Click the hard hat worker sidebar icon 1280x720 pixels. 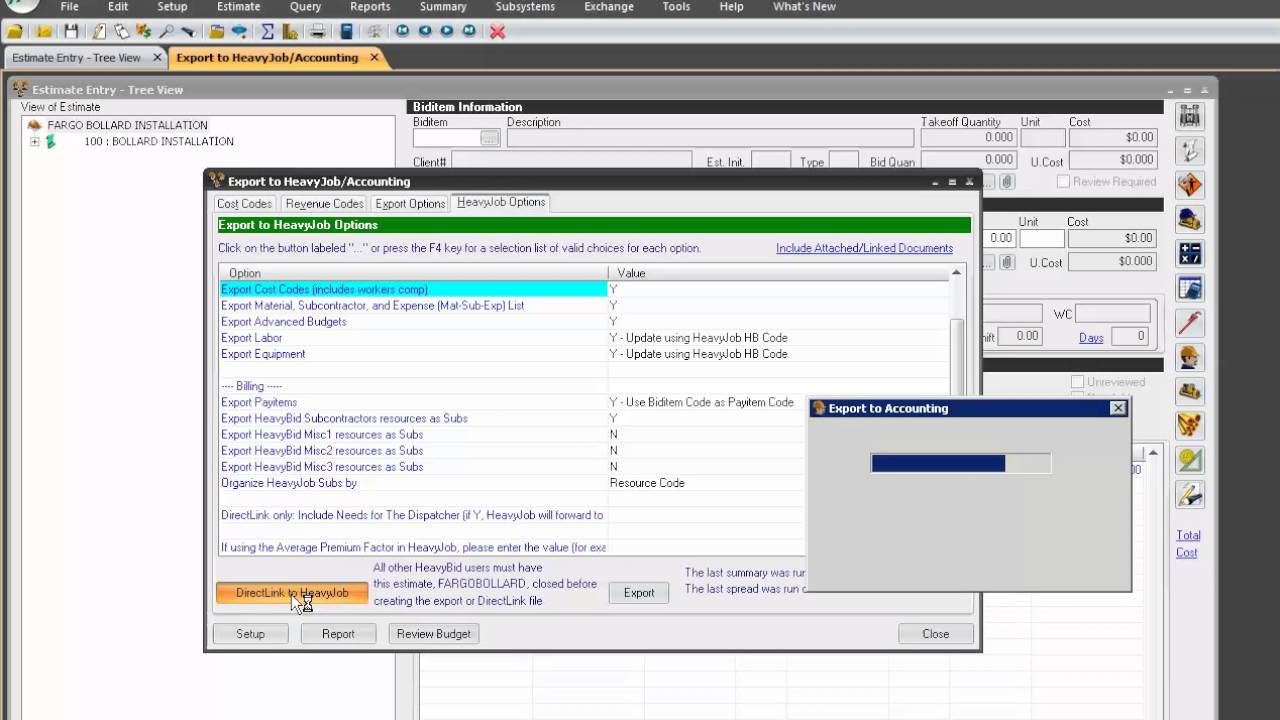click(x=1189, y=356)
